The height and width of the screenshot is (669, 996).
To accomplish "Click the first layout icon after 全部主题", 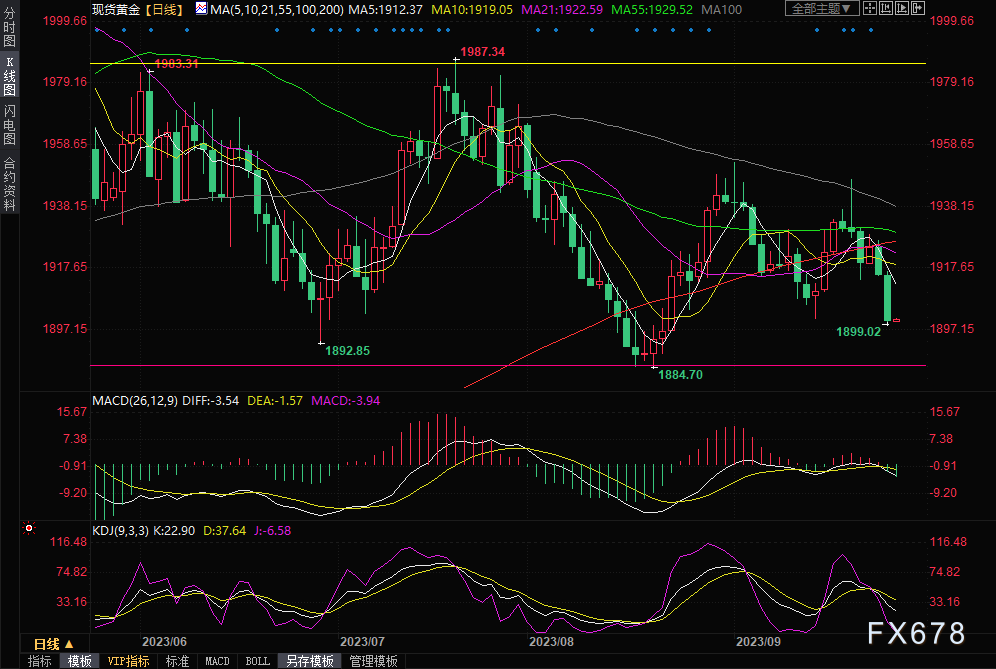I will click(x=872, y=9).
